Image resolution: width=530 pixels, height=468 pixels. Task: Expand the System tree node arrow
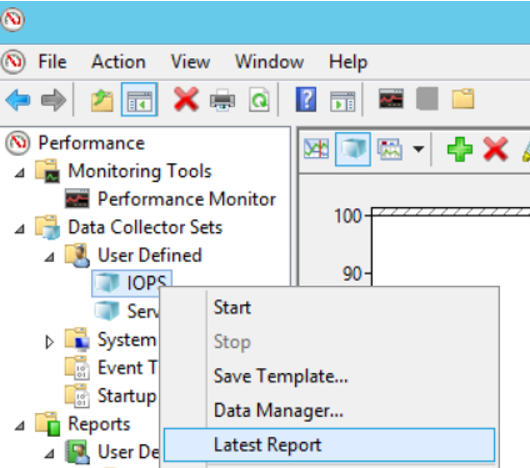(49, 342)
